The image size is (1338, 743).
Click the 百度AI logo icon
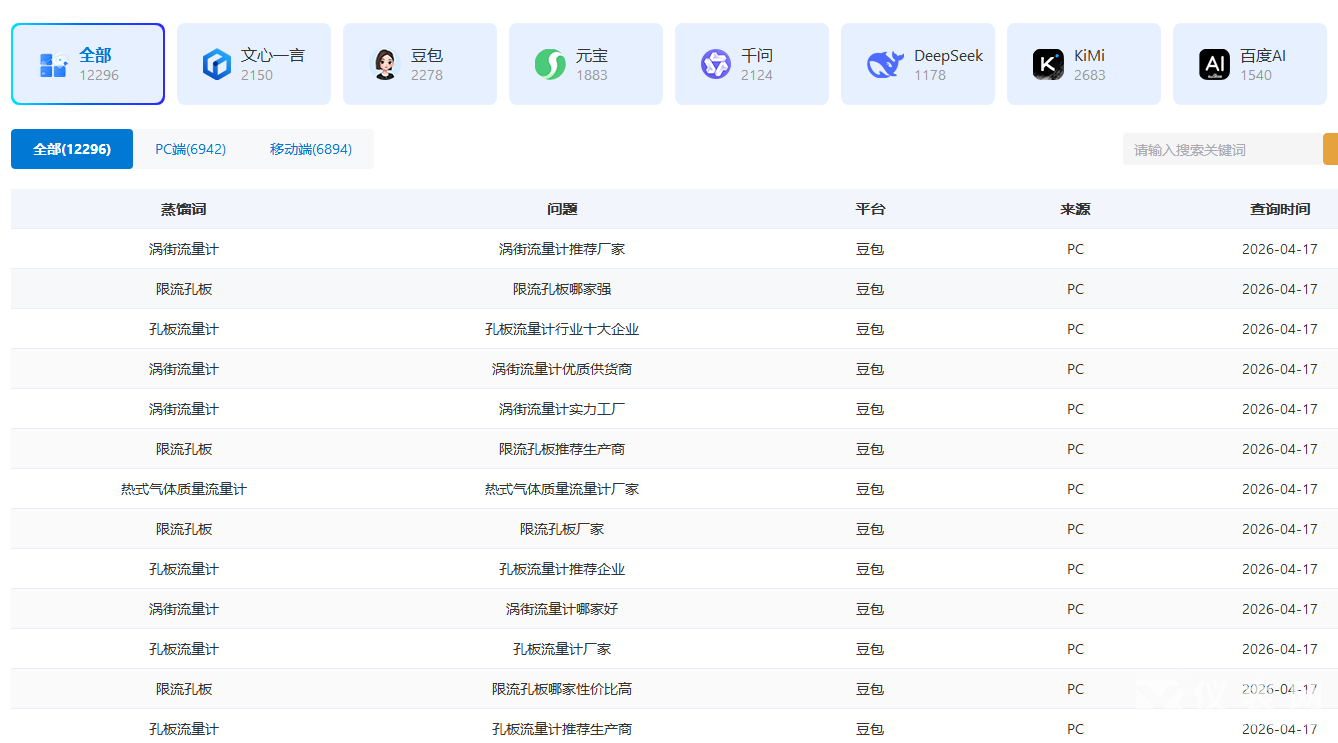tap(1214, 65)
